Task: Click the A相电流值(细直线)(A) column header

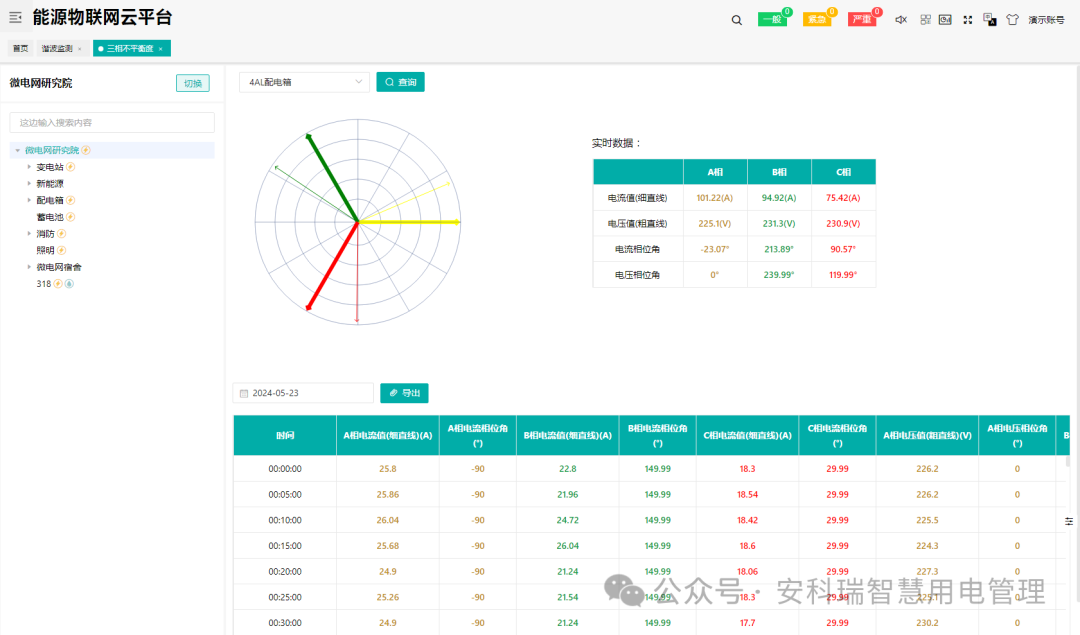Action: (388, 435)
